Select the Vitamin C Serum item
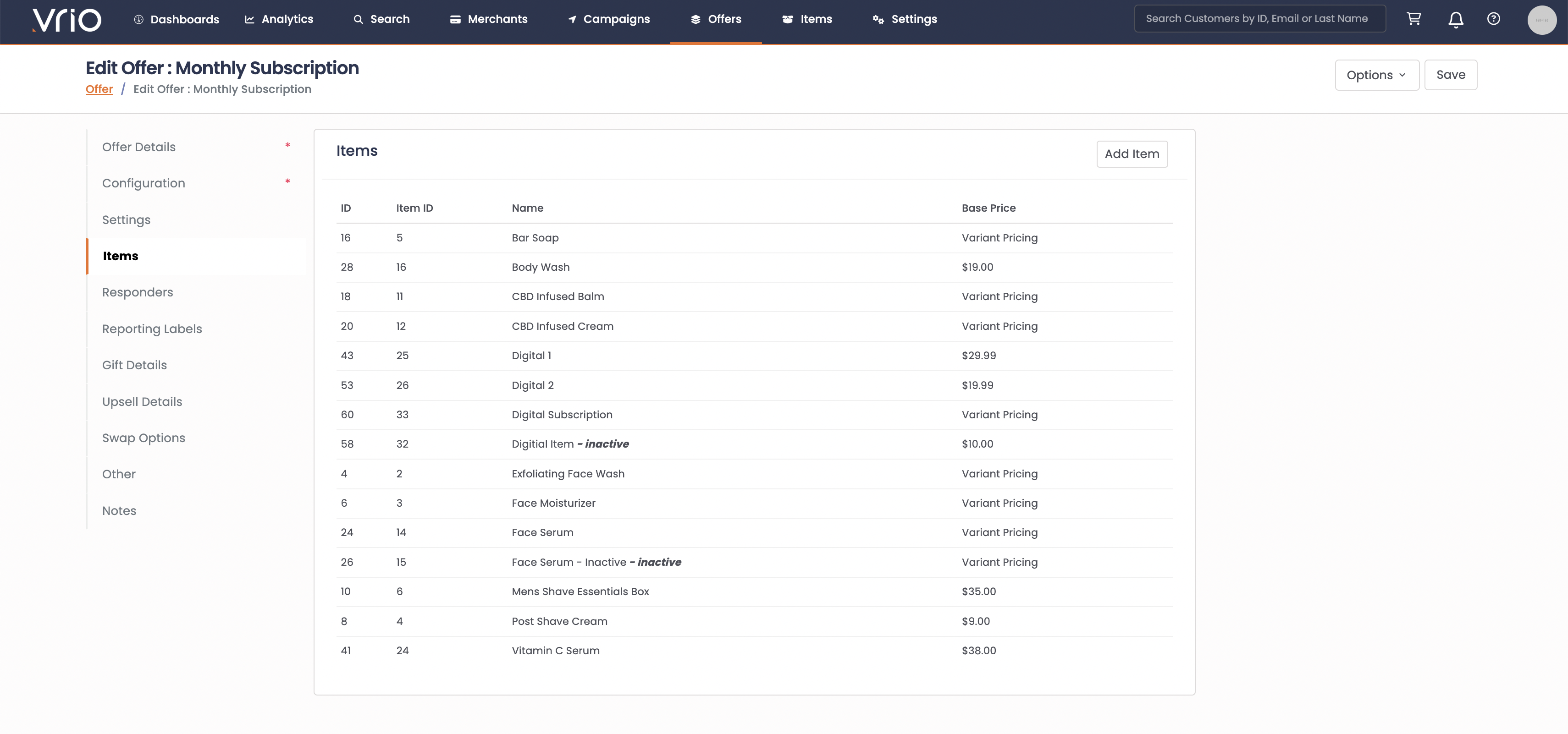Viewport: 1568px width, 734px height. [x=754, y=651]
